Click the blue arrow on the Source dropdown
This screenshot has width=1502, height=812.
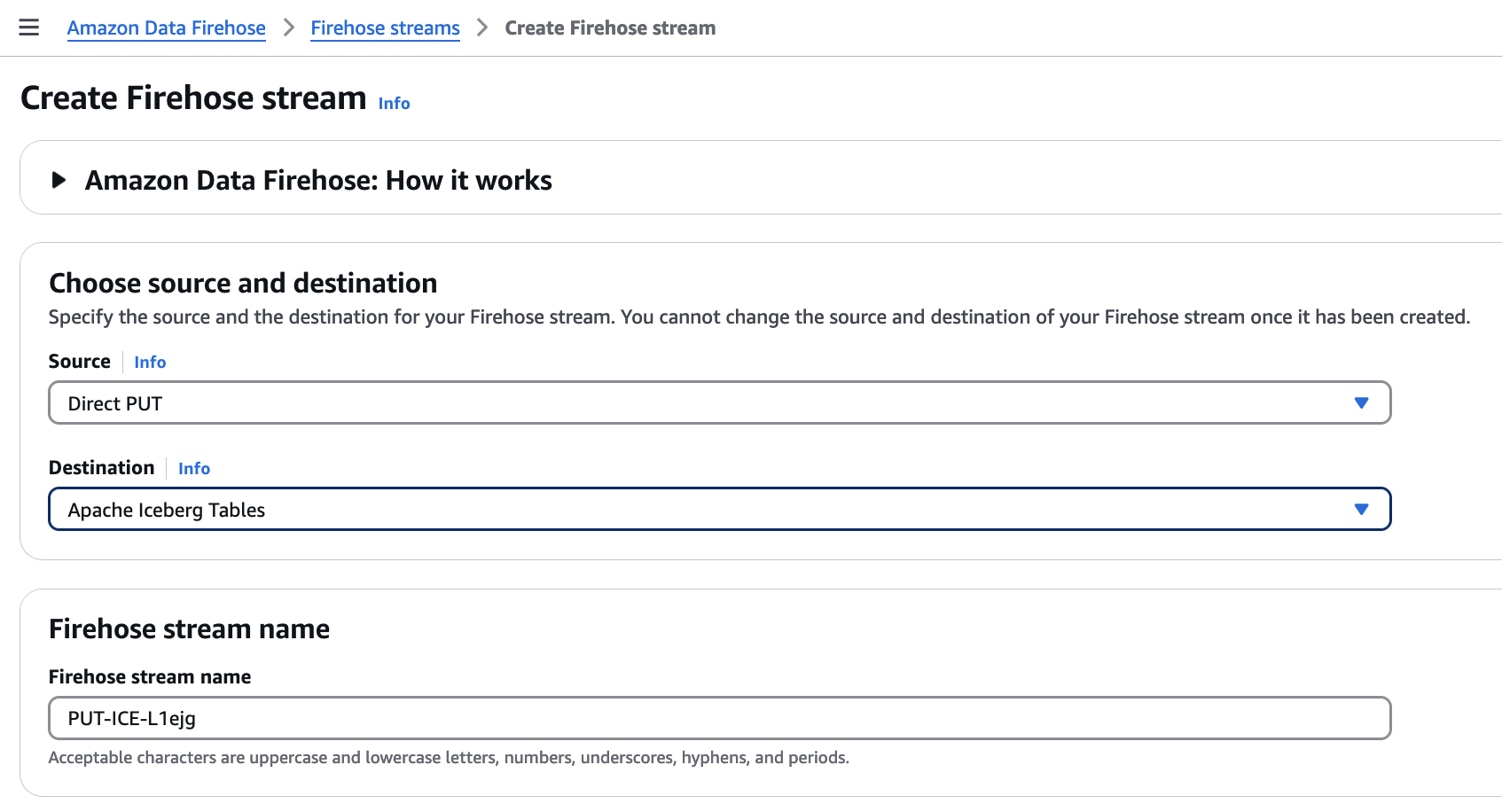[x=1361, y=403]
